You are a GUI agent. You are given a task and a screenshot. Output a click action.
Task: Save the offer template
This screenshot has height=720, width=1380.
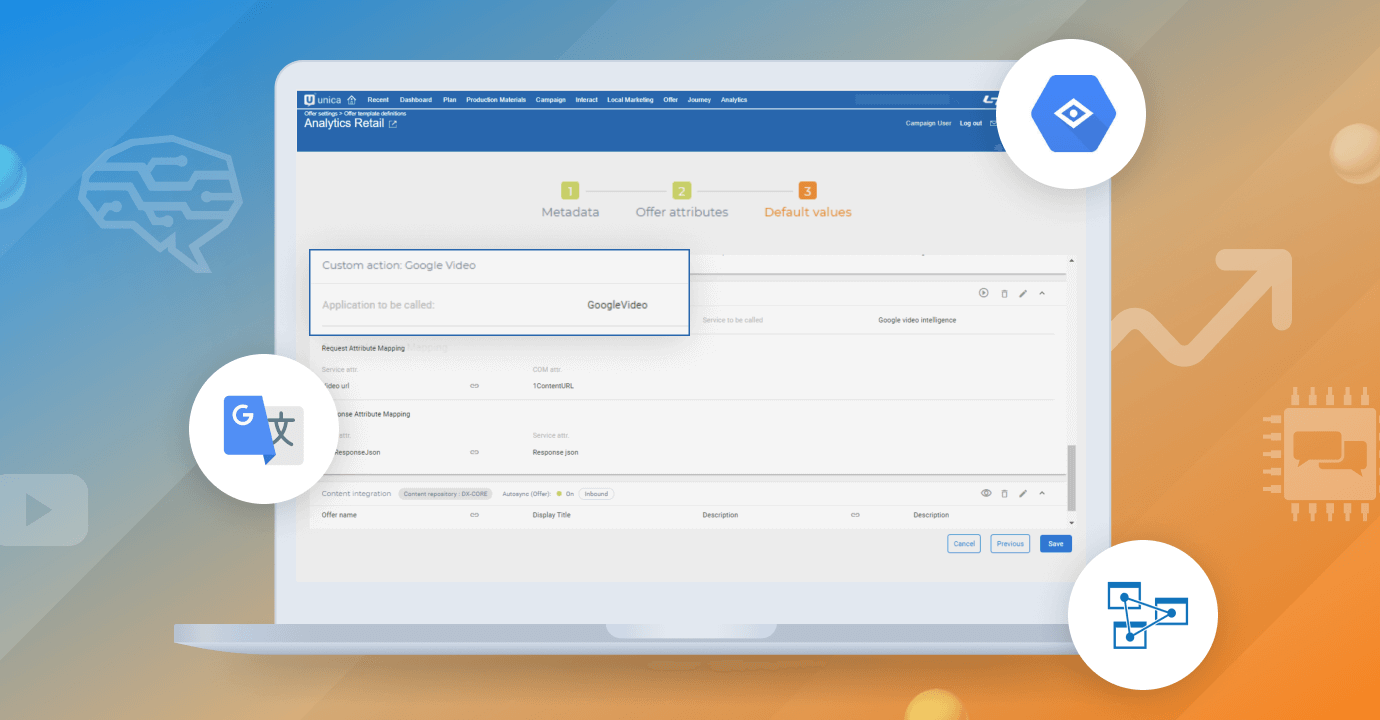(x=1056, y=544)
